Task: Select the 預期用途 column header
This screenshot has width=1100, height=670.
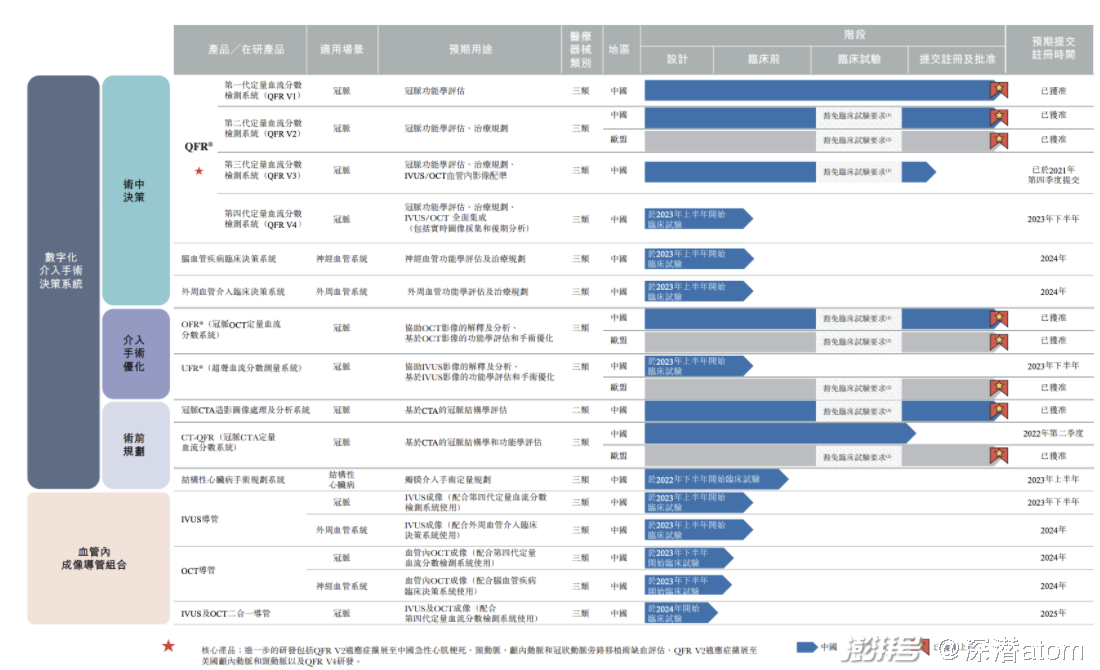Action: point(470,50)
